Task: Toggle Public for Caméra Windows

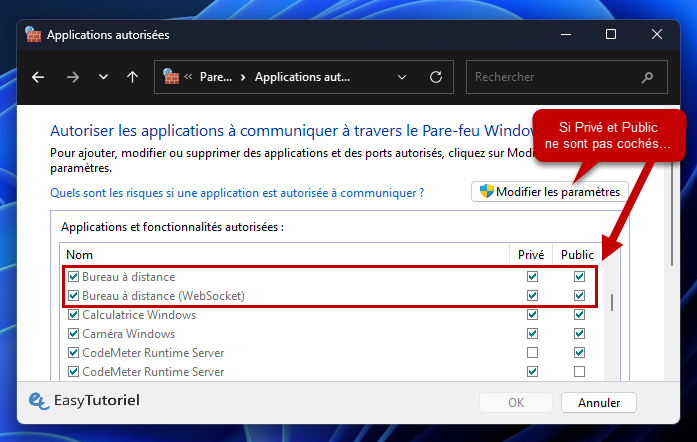Action: [x=579, y=334]
